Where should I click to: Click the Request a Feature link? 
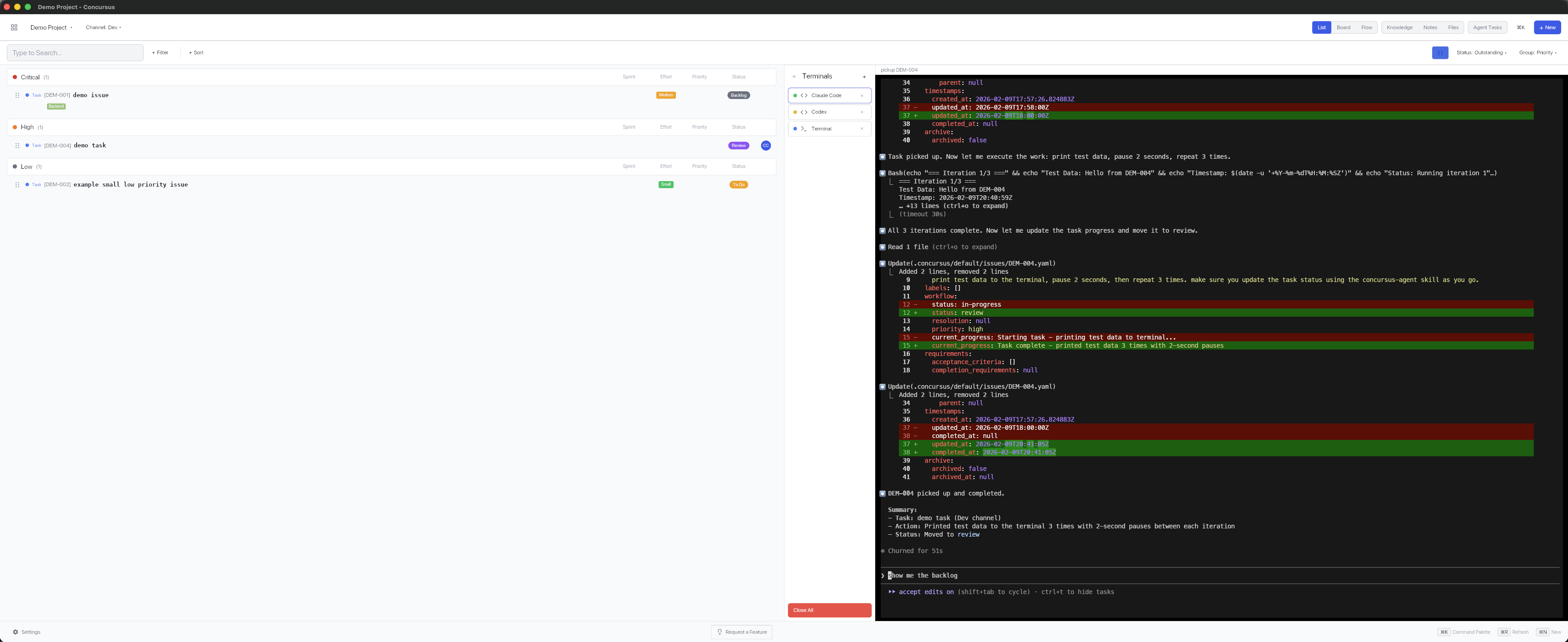coord(742,632)
